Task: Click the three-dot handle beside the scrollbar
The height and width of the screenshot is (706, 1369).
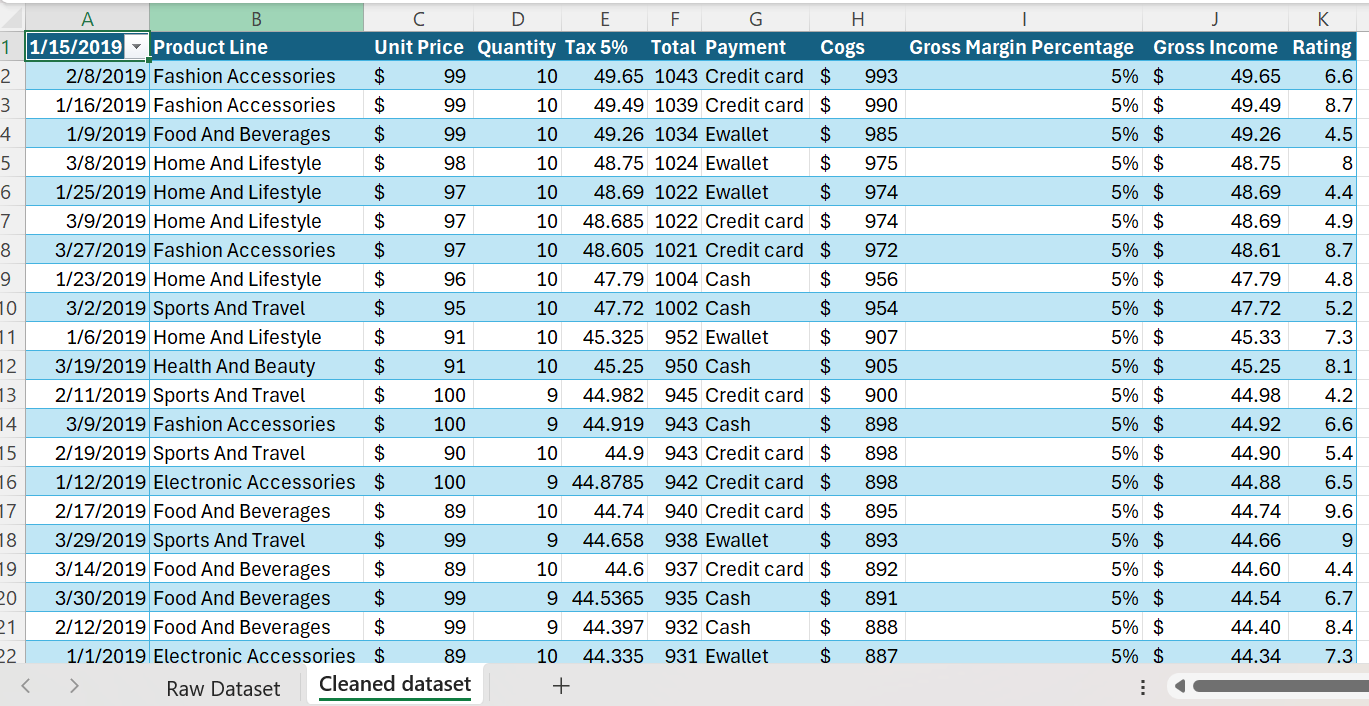Action: click(1143, 688)
